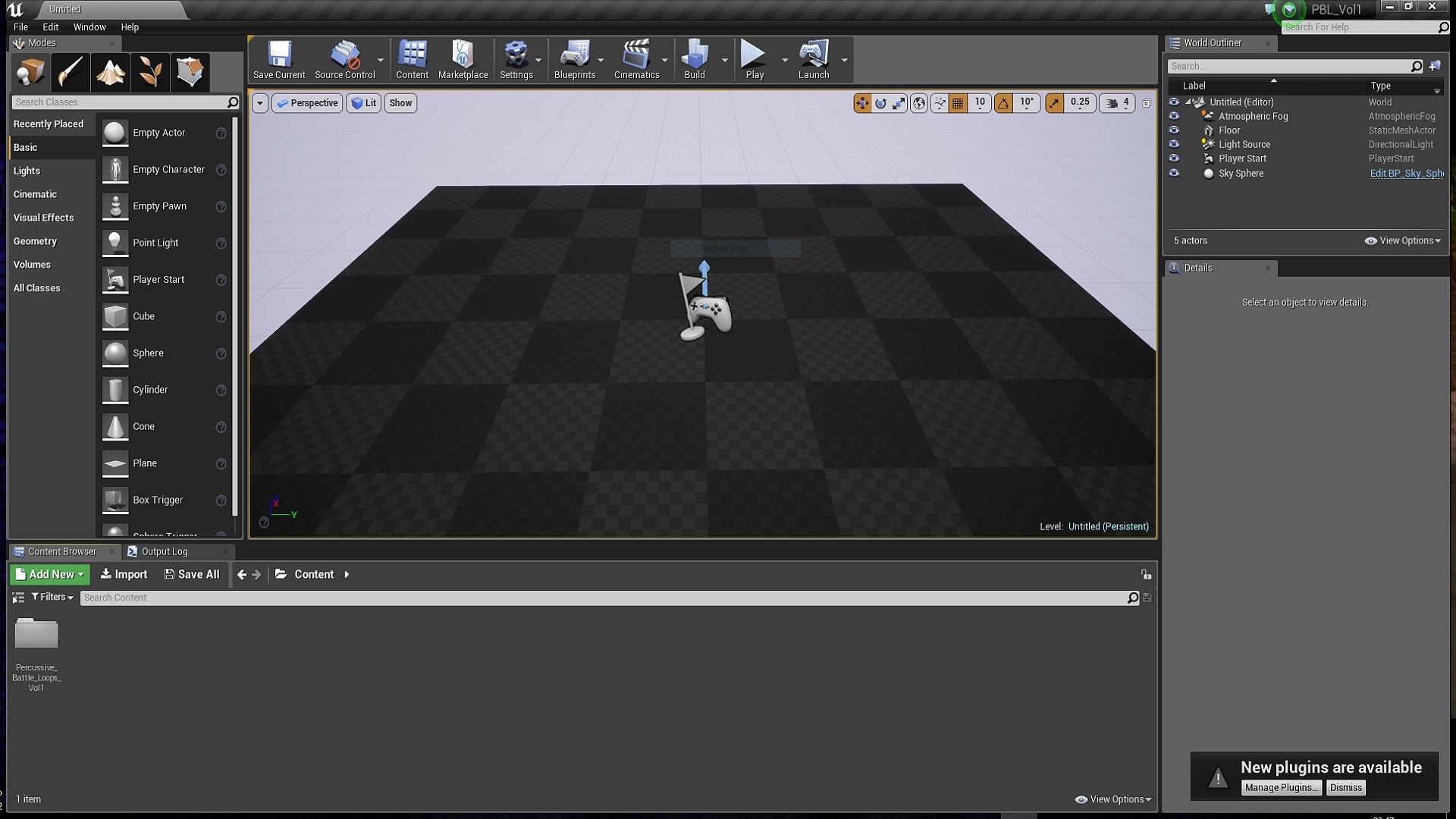
Task: Open the viewport options dropdown arrow
Action: point(259,103)
